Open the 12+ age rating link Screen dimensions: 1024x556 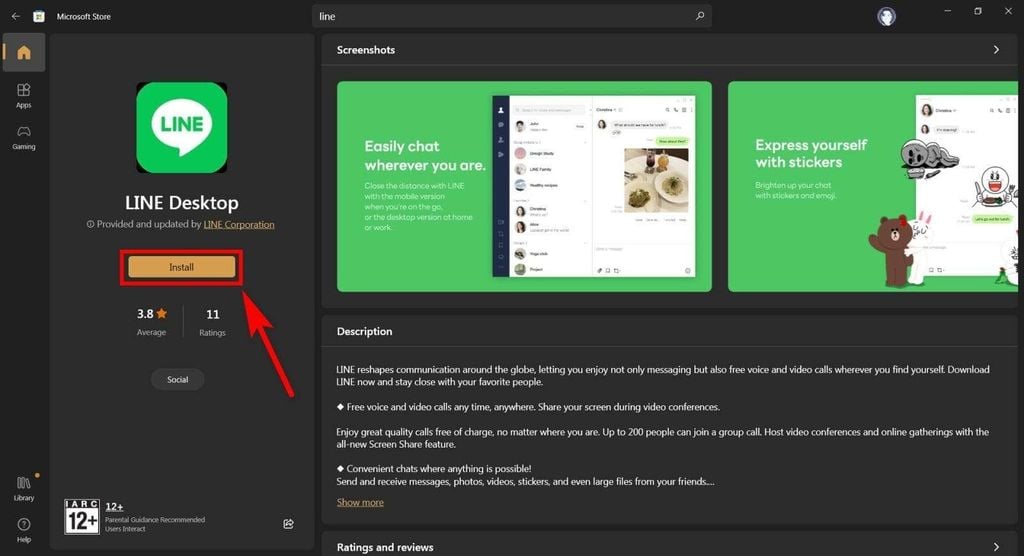(114, 506)
